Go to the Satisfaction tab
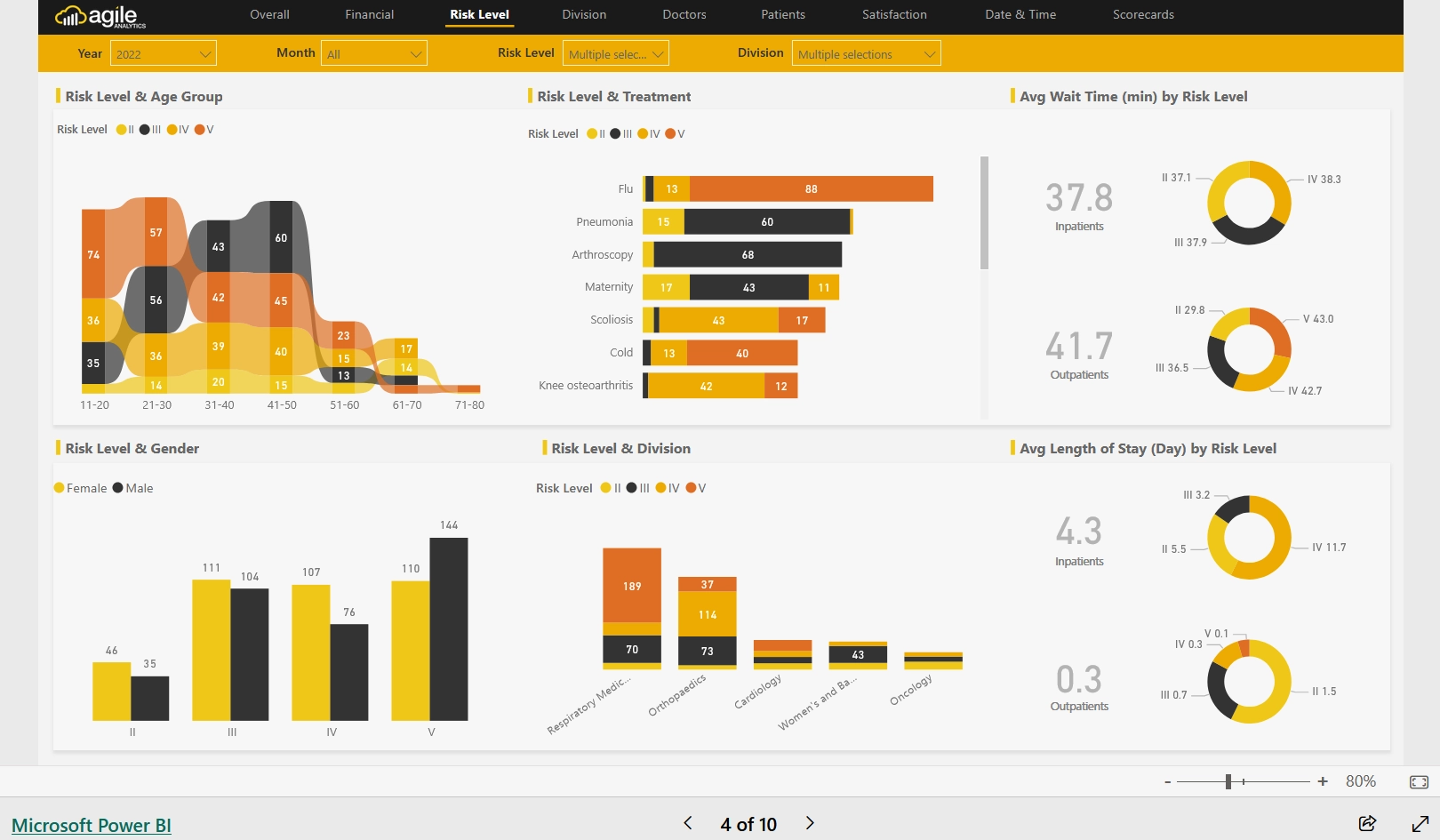The image size is (1440, 840). (894, 14)
